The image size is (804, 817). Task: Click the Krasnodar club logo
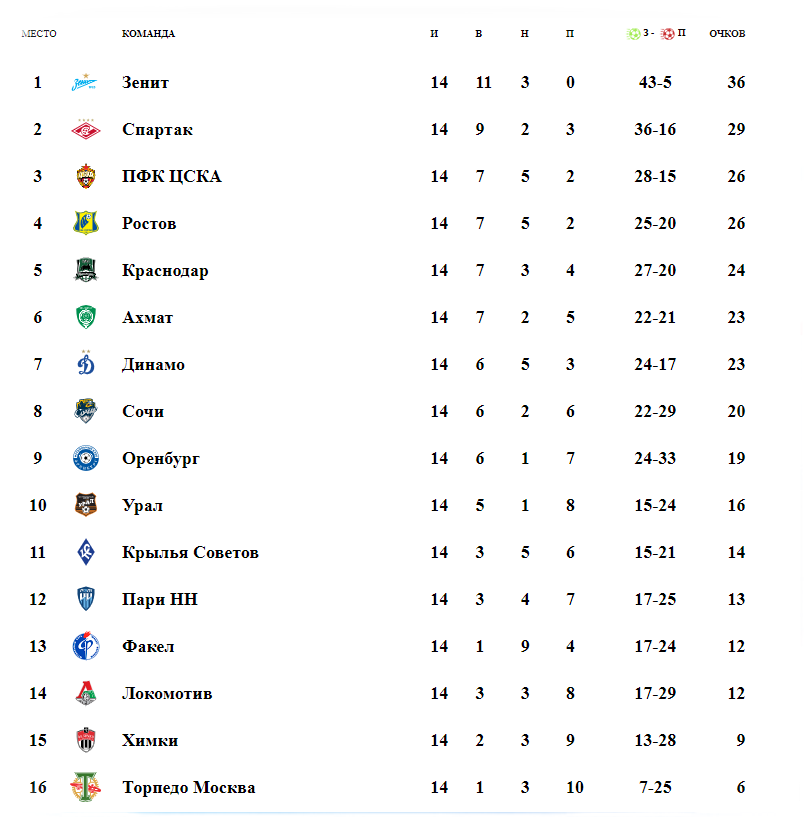pyautogui.click(x=85, y=270)
